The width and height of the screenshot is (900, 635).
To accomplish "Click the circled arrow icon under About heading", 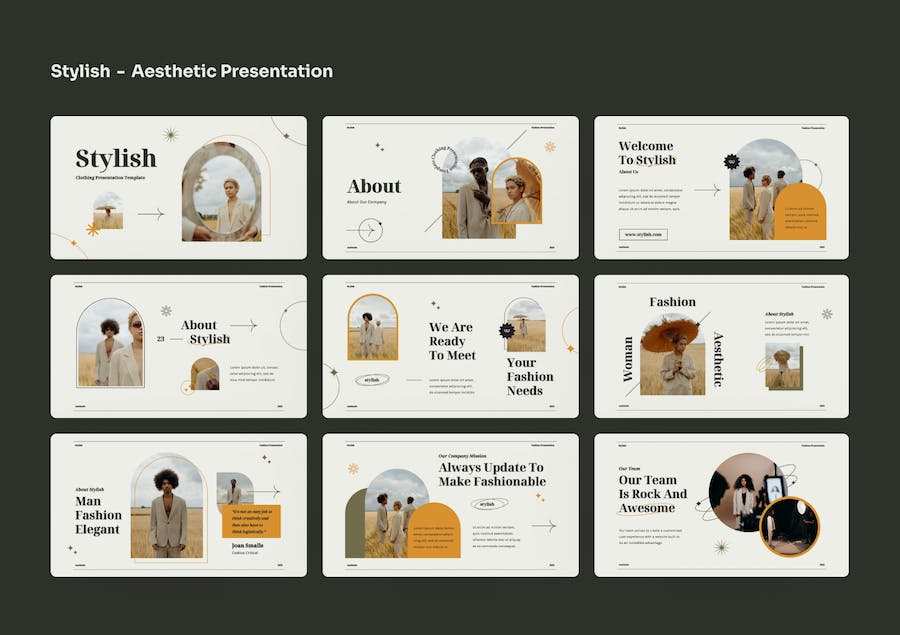I will pyautogui.click(x=364, y=231).
